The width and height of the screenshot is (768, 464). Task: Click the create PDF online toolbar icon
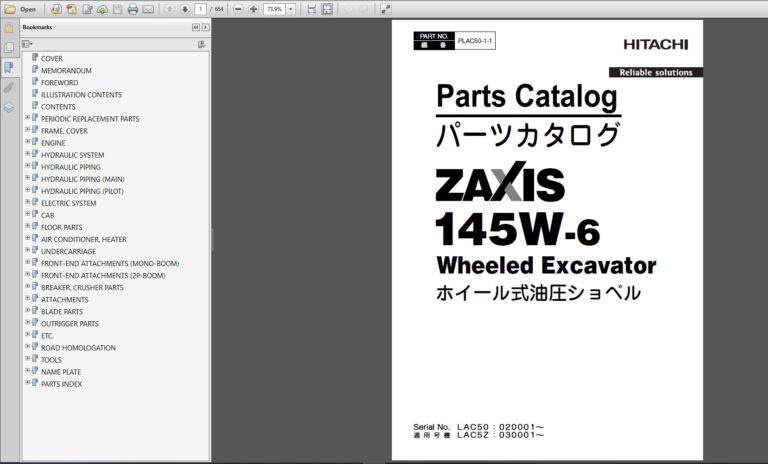56,9
